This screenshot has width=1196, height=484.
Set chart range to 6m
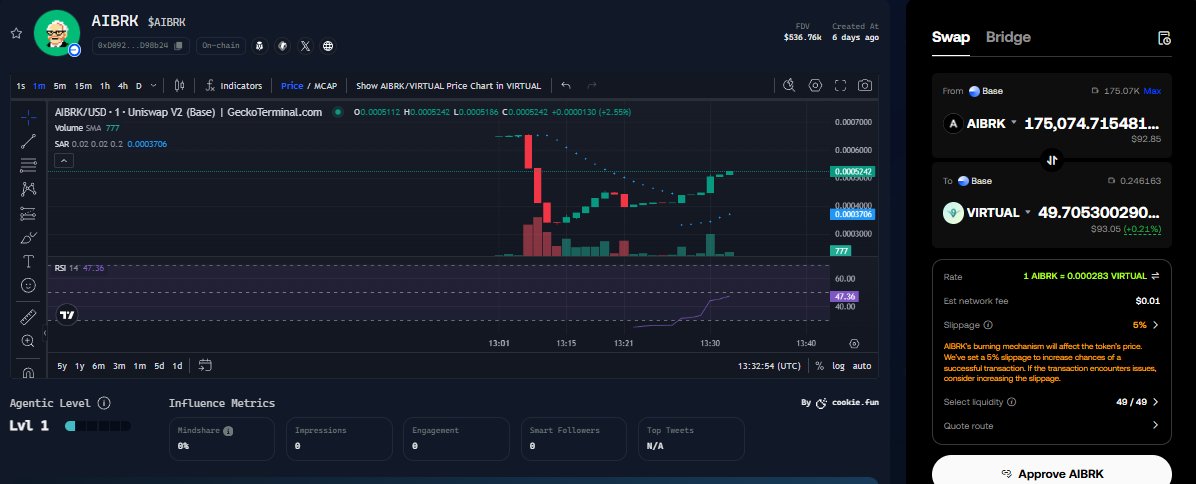pyautogui.click(x=98, y=366)
